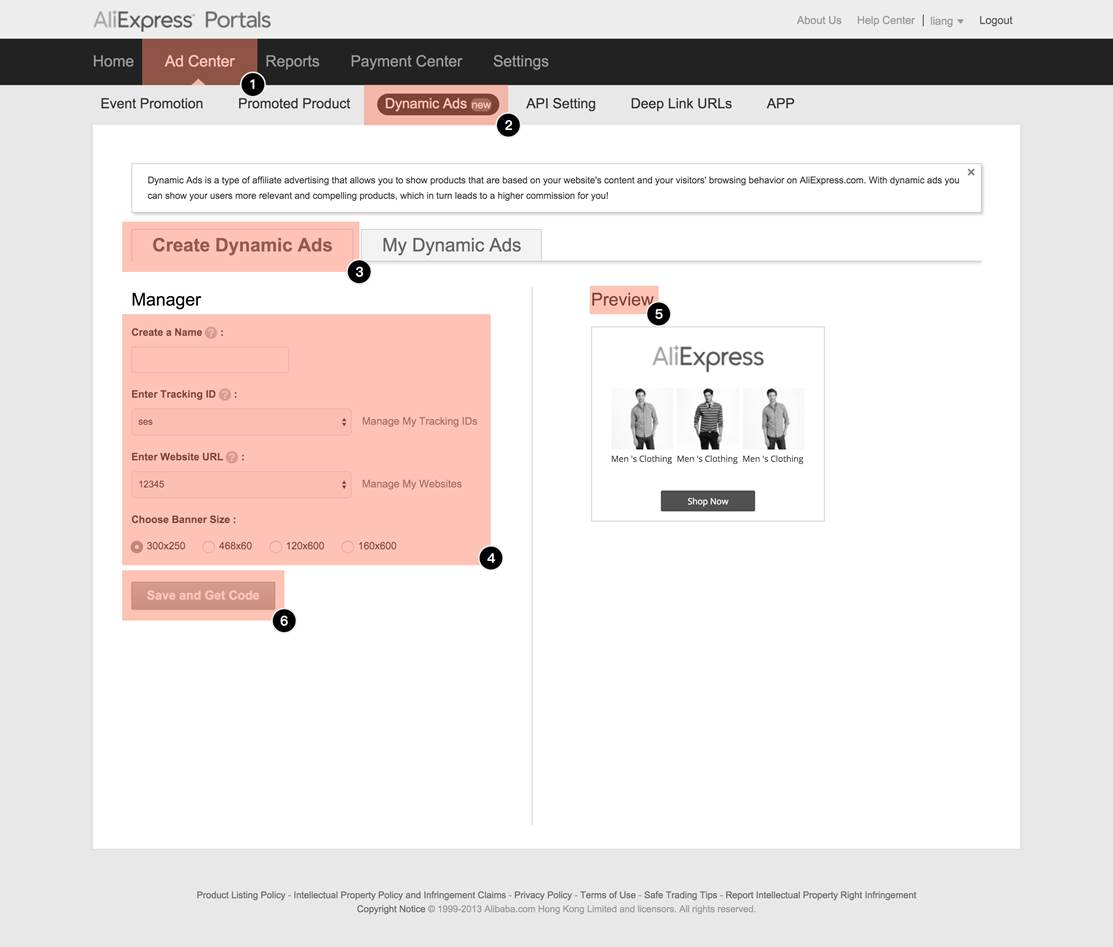Select the 120x600 banner size
Image resolution: width=1113 pixels, height=947 pixels.
[276, 547]
